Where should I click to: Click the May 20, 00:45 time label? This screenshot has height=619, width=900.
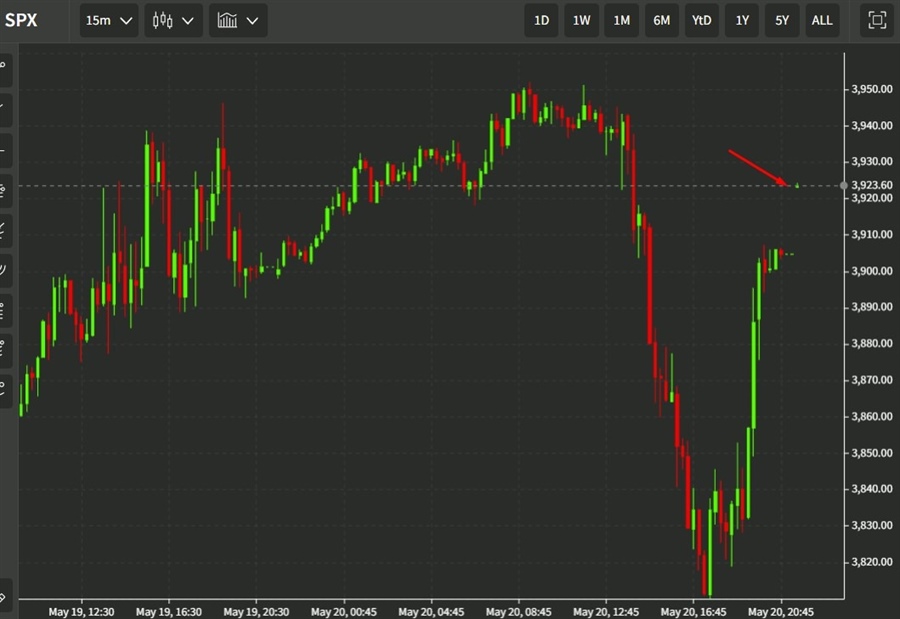tap(344, 612)
